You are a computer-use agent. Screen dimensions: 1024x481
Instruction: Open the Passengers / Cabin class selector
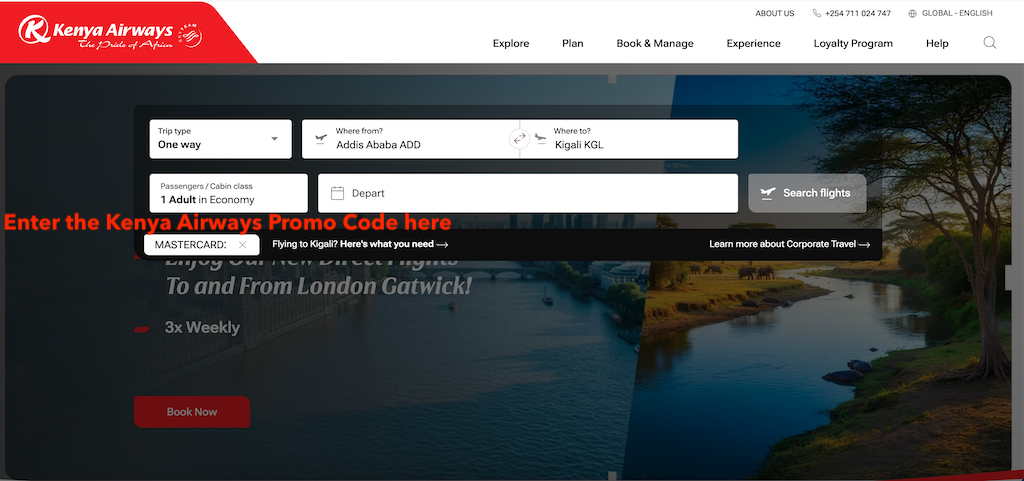(228, 193)
